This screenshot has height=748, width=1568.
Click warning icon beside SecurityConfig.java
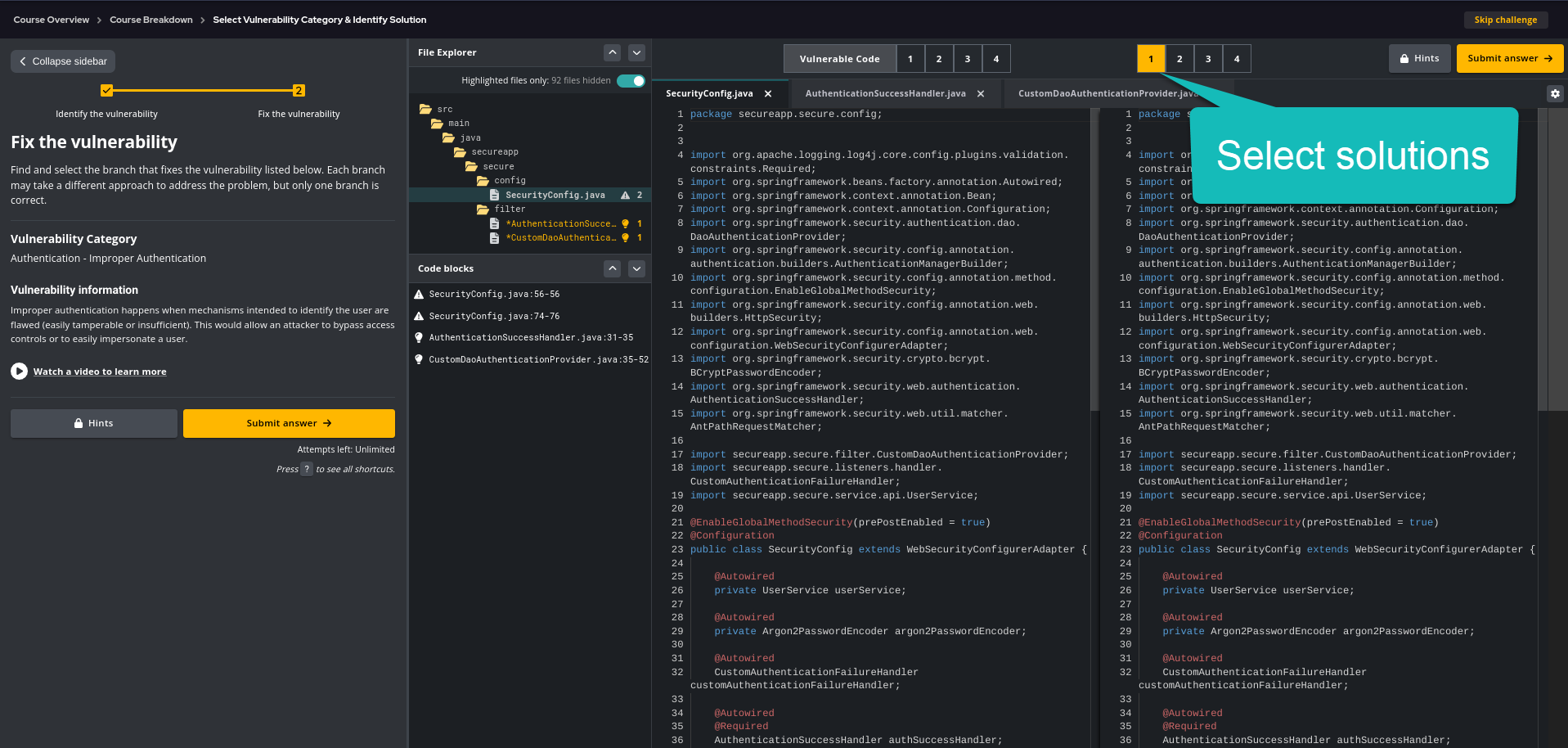[625, 195]
